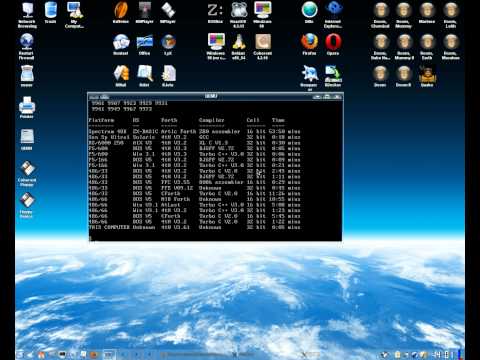Open the My Computer desktop icon

[x=74, y=14]
